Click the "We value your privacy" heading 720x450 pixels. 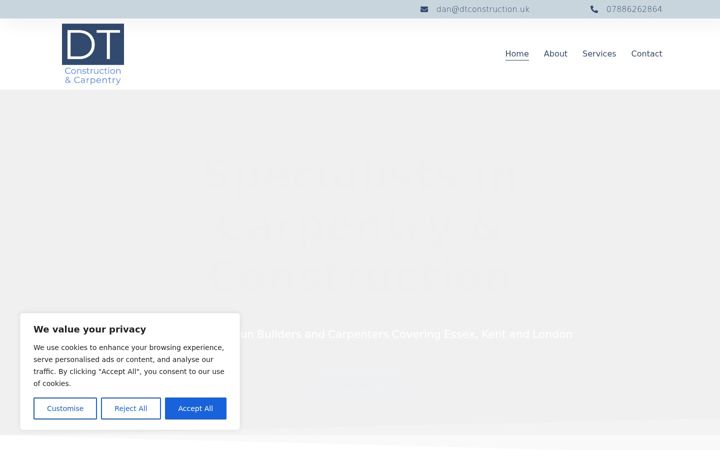(90, 329)
